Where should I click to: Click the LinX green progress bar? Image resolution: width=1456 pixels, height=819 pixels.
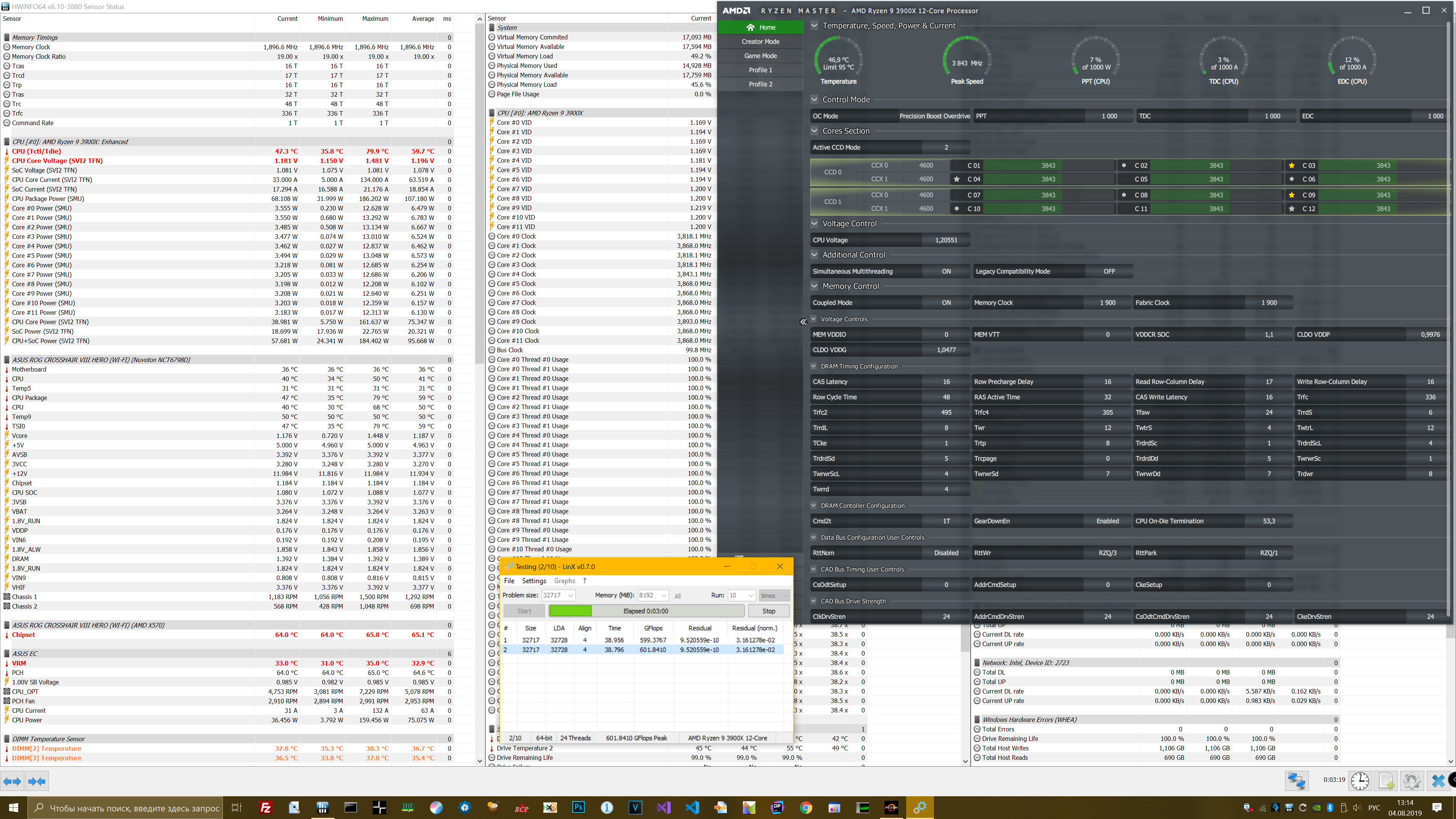(x=570, y=611)
